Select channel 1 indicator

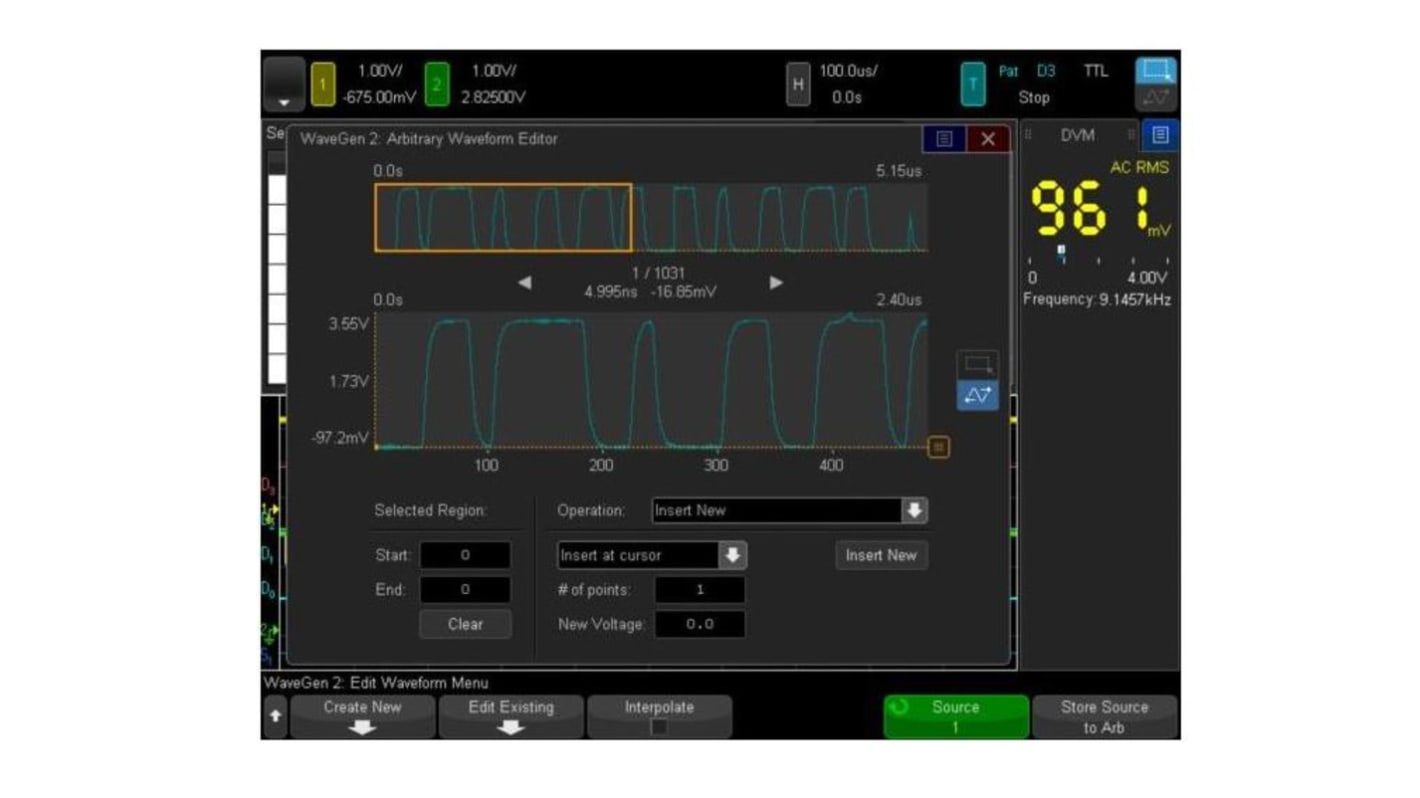tap(322, 85)
